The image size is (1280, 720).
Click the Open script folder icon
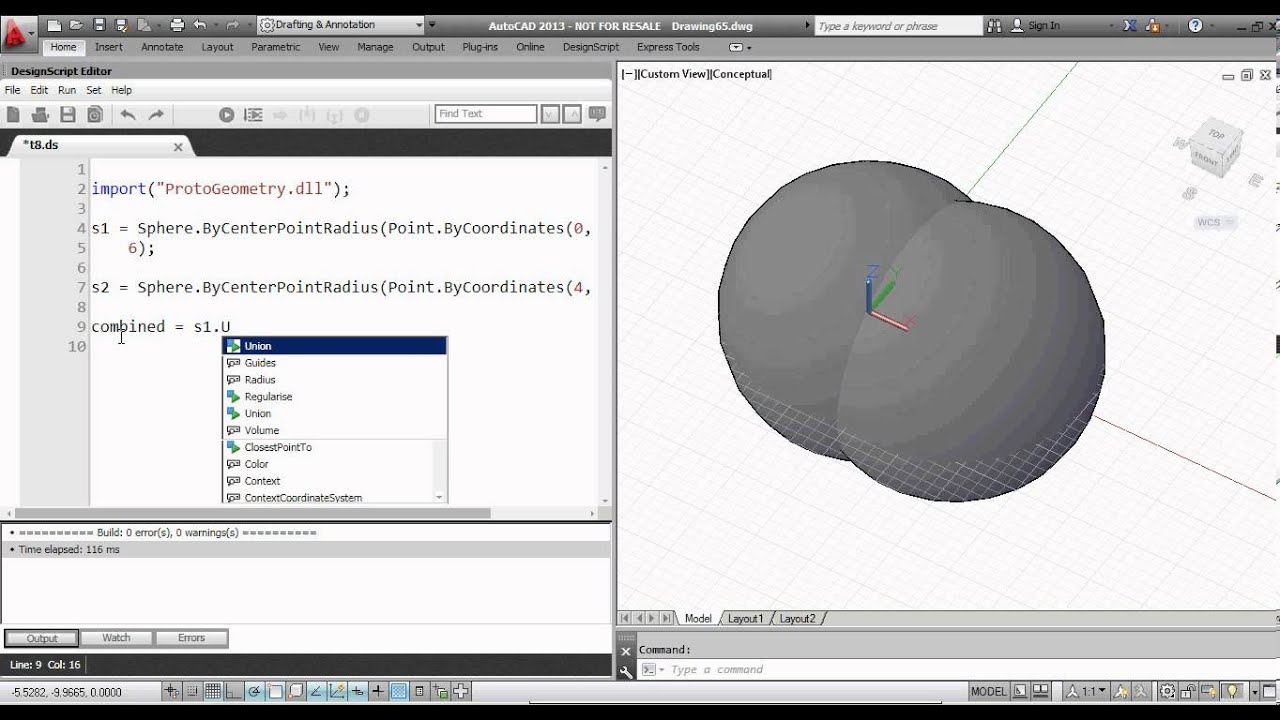[x=40, y=115]
